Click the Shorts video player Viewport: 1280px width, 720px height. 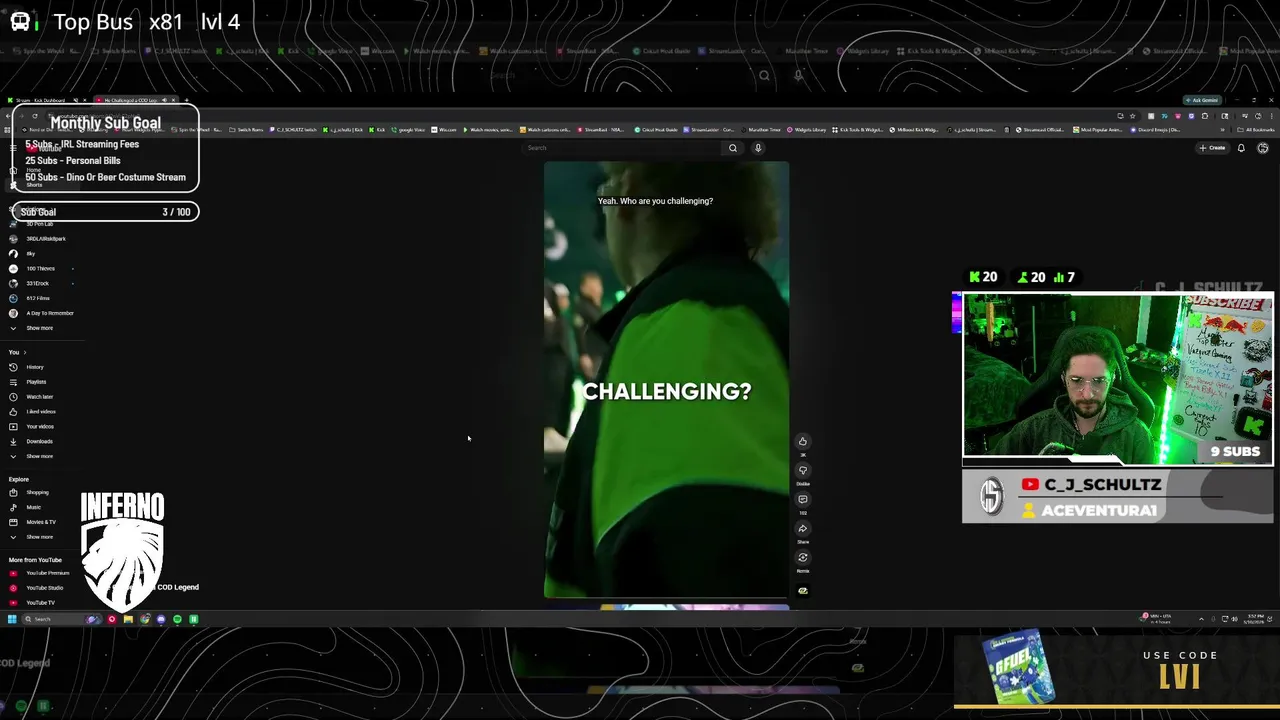pyautogui.click(x=666, y=380)
